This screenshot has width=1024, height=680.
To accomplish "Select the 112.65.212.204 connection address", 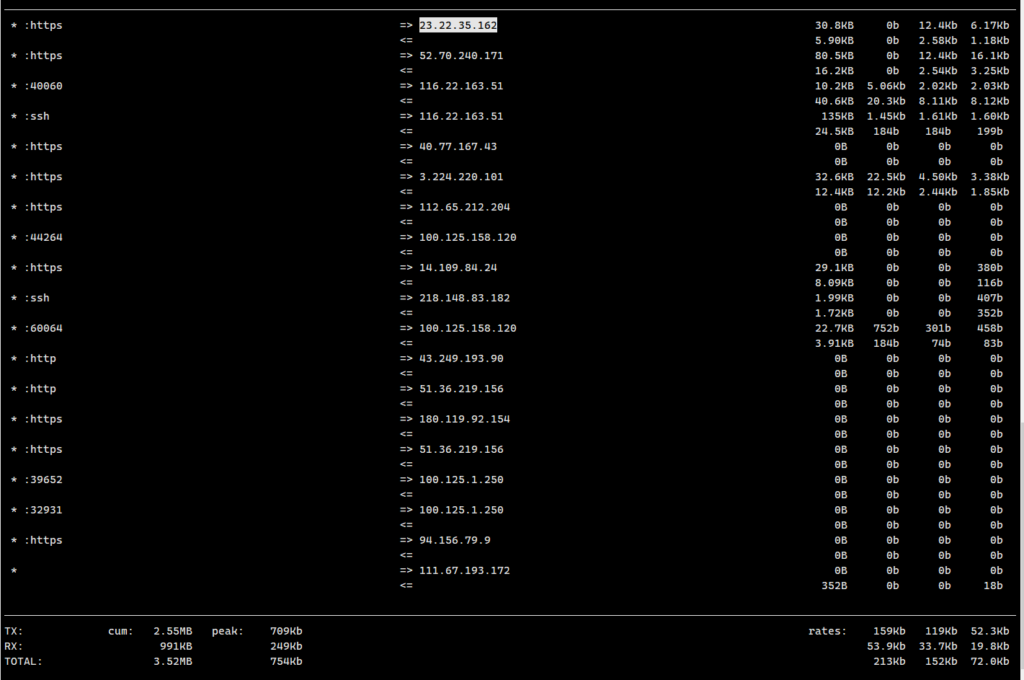I will tap(464, 207).
